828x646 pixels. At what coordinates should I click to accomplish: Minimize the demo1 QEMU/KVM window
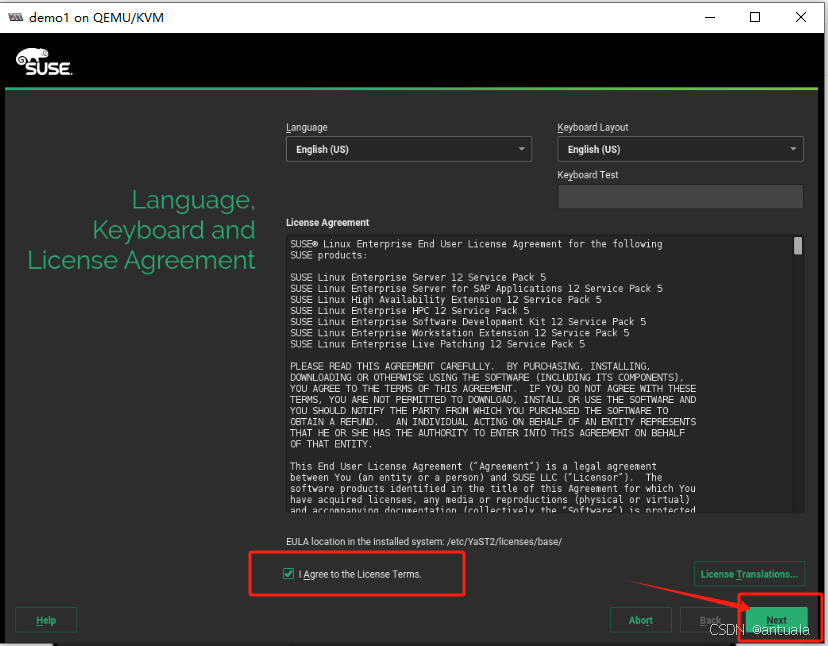pyautogui.click(x=710, y=17)
